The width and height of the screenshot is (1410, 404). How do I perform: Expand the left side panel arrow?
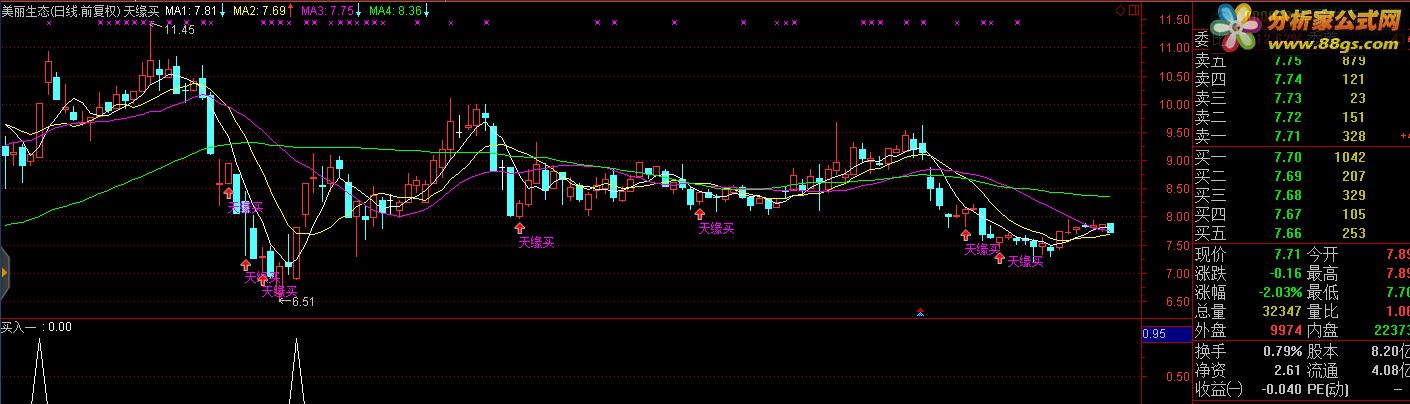(4, 271)
